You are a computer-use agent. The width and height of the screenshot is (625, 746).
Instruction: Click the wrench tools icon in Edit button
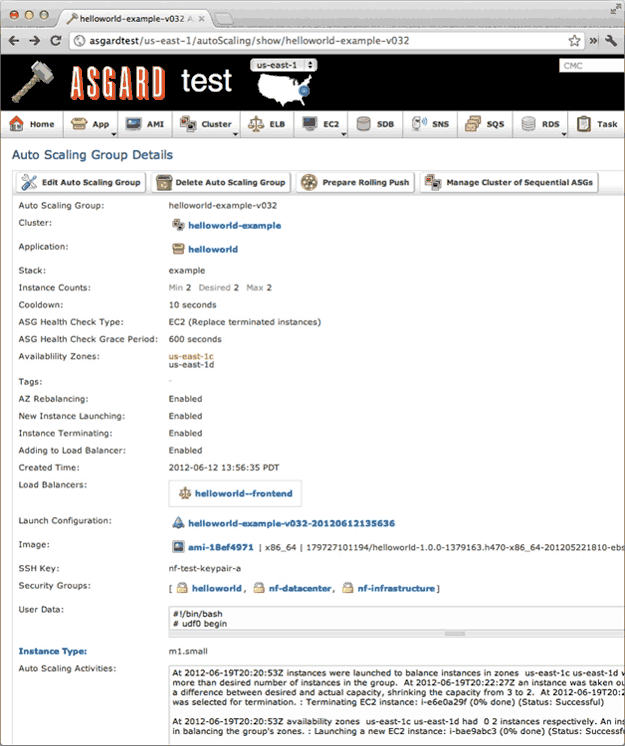[x=29, y=182]
